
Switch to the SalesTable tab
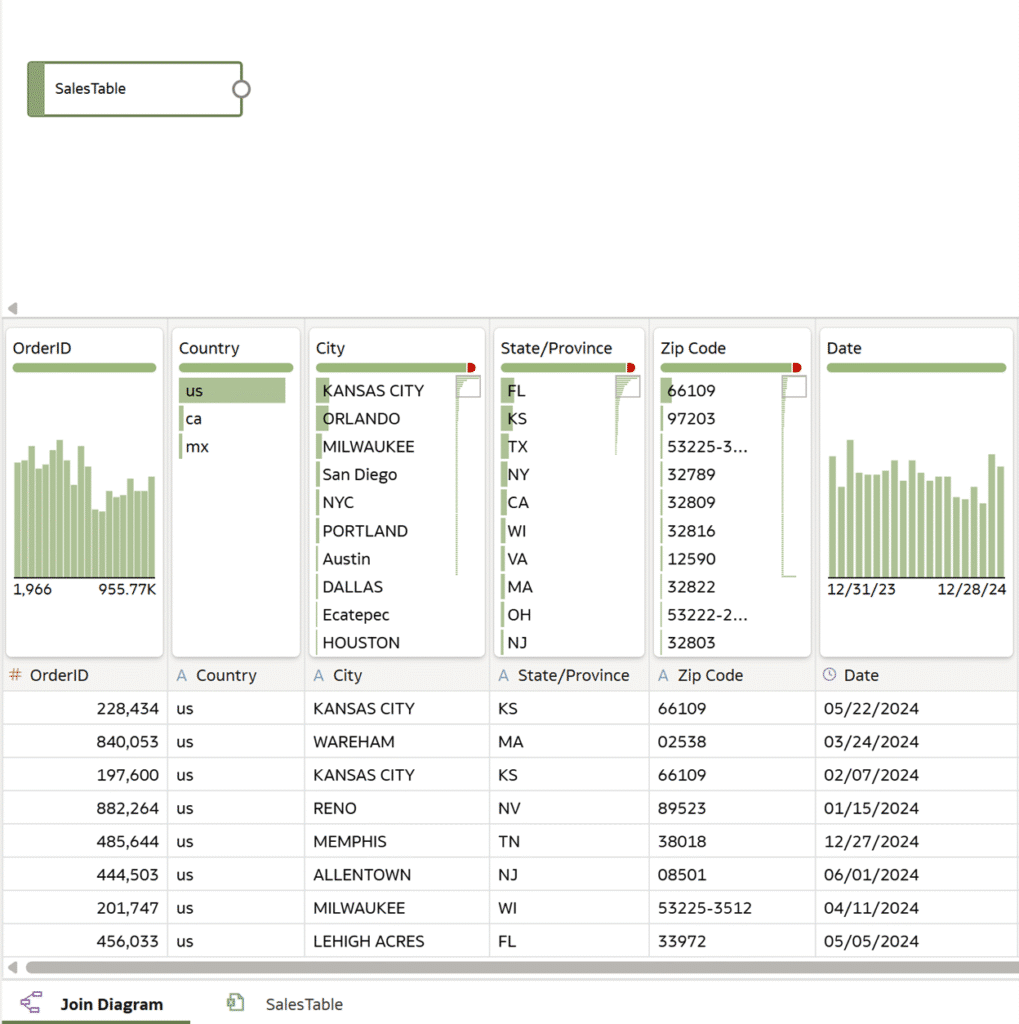pos(304,1004)
